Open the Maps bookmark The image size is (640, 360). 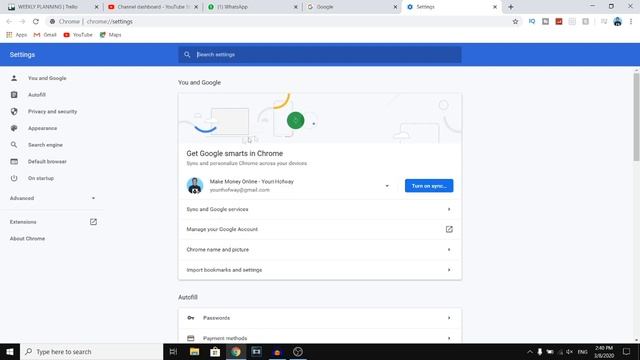pyautogui.click(x=111, y=35)
